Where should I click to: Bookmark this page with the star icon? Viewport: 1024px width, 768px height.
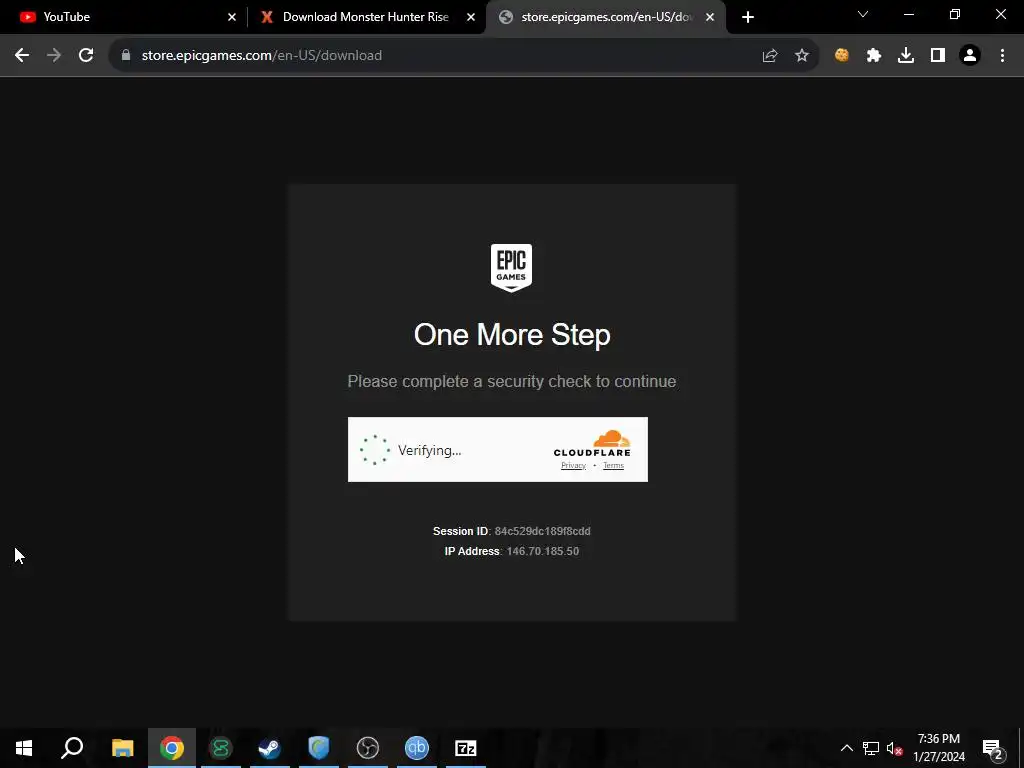pyautogui.click(x=802, y=56)
